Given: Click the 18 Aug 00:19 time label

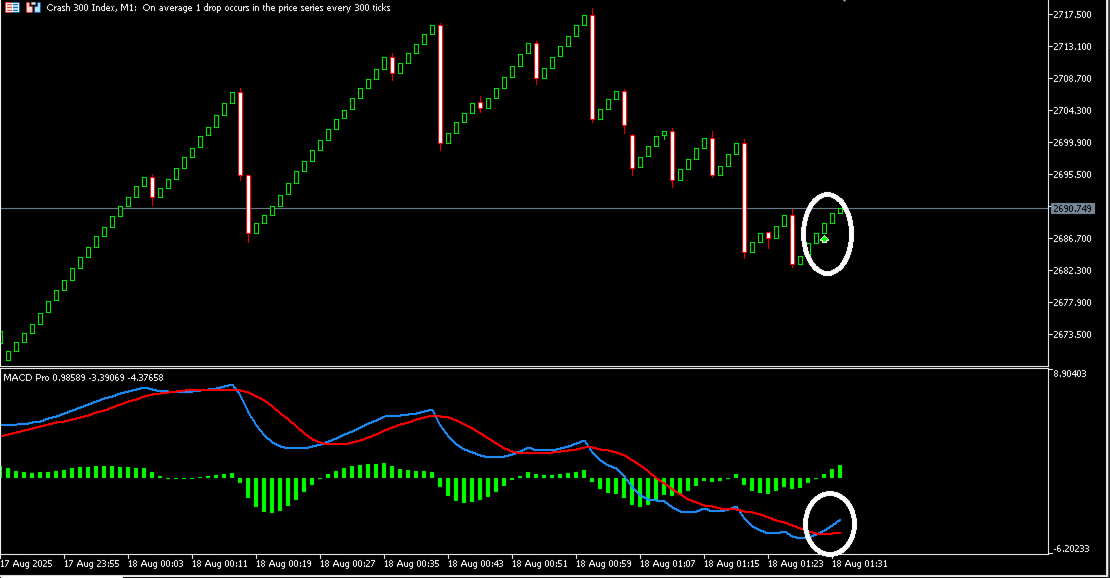Looking at the screenshot, I should 283,564.
